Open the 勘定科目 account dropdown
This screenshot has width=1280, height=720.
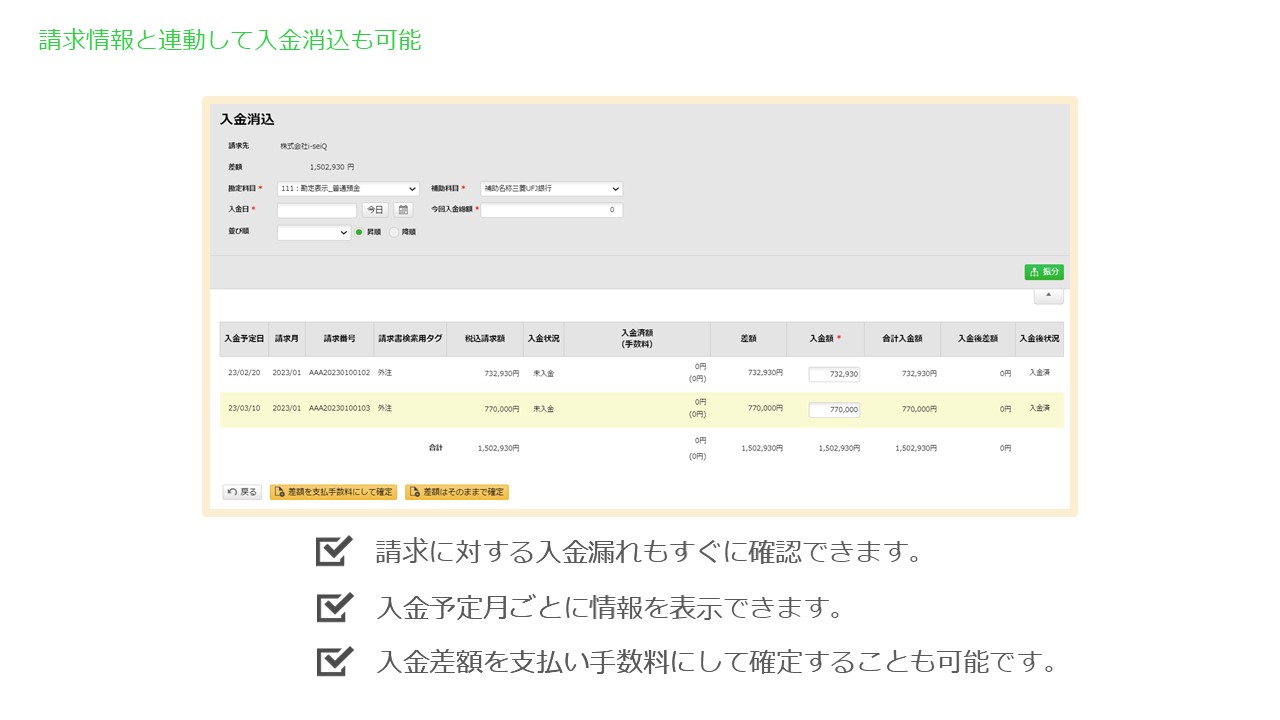pyautogui.click(x=347, y=188)
